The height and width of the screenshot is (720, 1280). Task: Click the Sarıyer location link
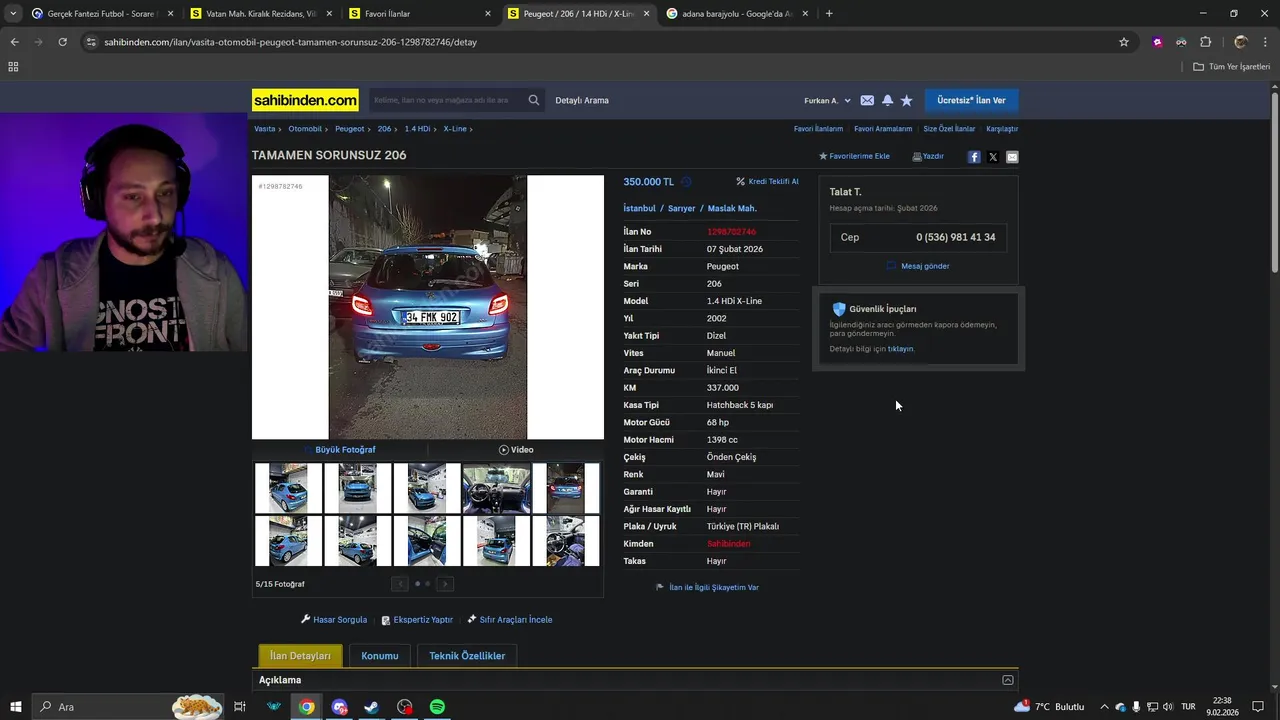tap(682, 209)
